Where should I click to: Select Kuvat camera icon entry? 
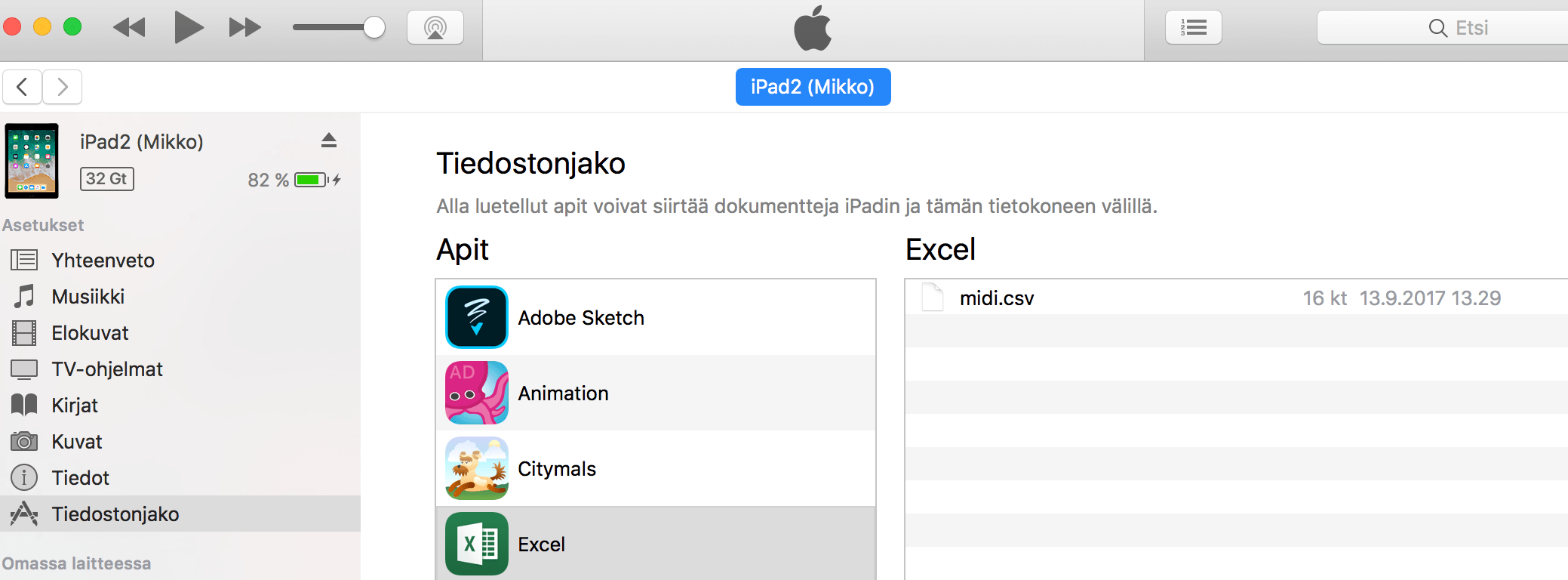point(24,442)
